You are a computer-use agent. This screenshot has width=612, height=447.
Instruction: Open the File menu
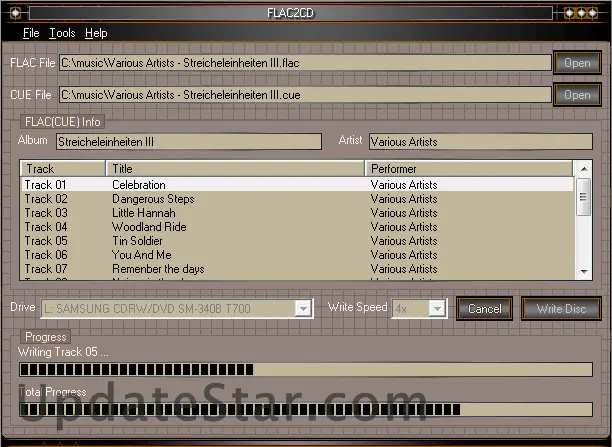tap(31, 33)
